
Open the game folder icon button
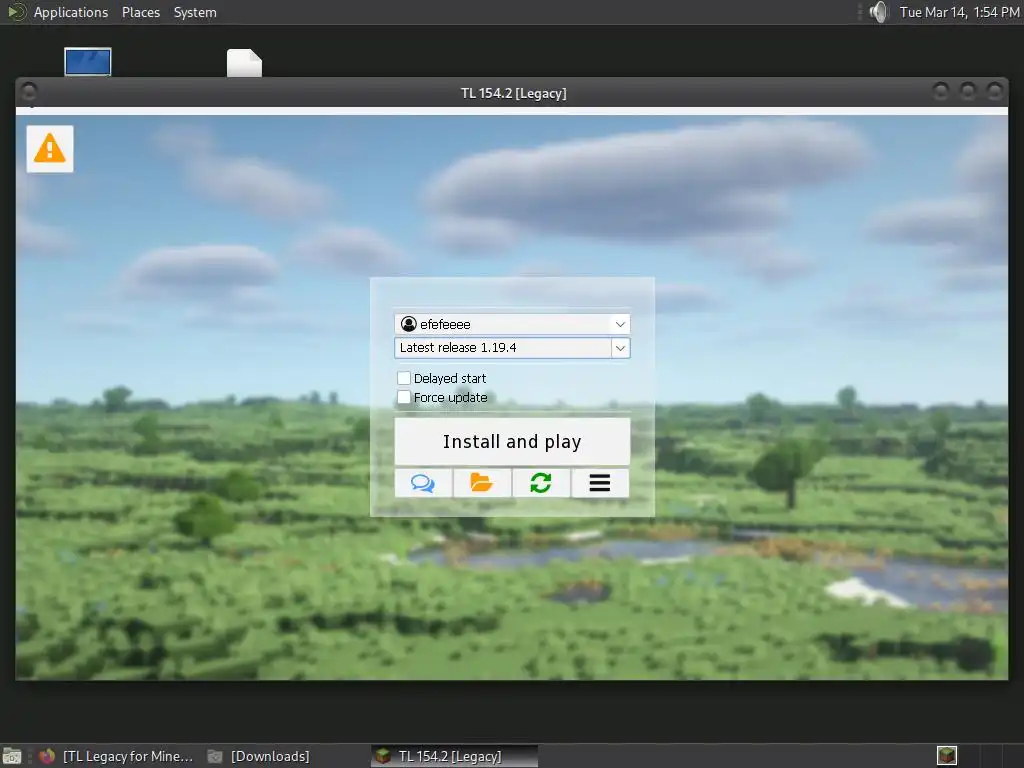[x=482, y=483]
